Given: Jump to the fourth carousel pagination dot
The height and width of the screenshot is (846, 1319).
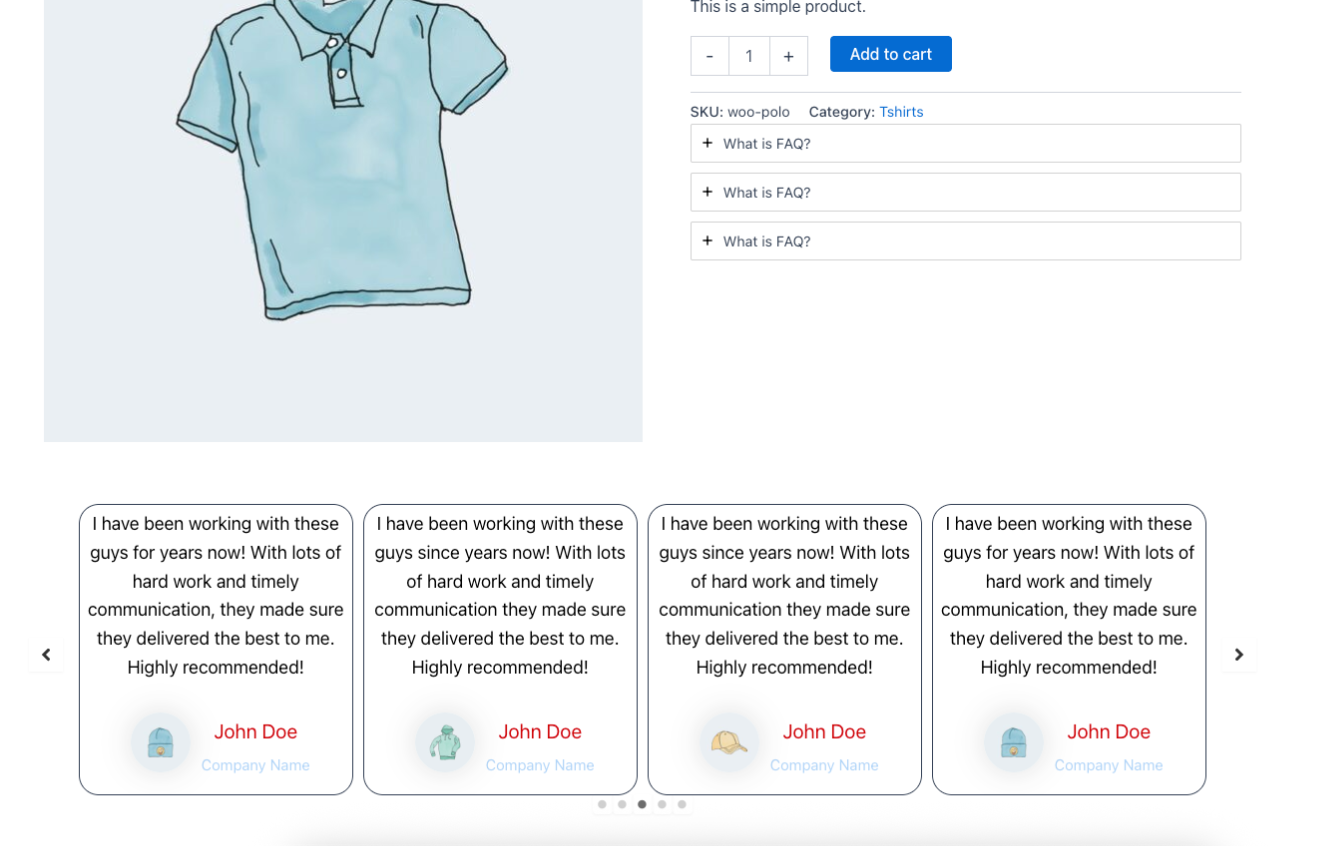Looking at the screenshot, I should tap(662, 804).
